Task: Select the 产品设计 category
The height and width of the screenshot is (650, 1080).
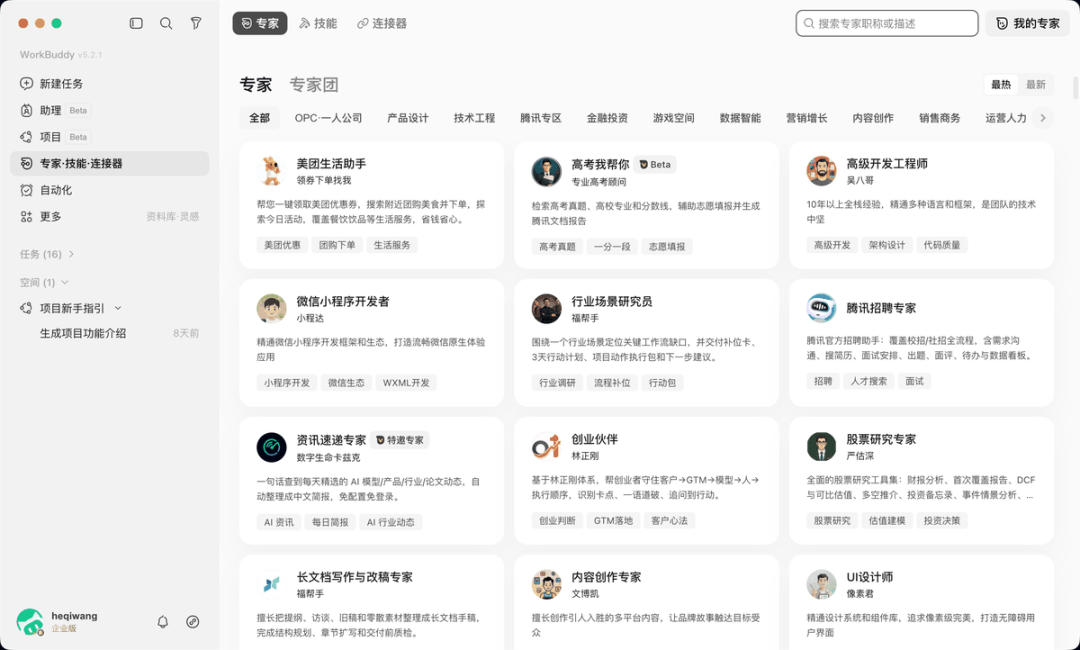Action: [x=408, y=118]
